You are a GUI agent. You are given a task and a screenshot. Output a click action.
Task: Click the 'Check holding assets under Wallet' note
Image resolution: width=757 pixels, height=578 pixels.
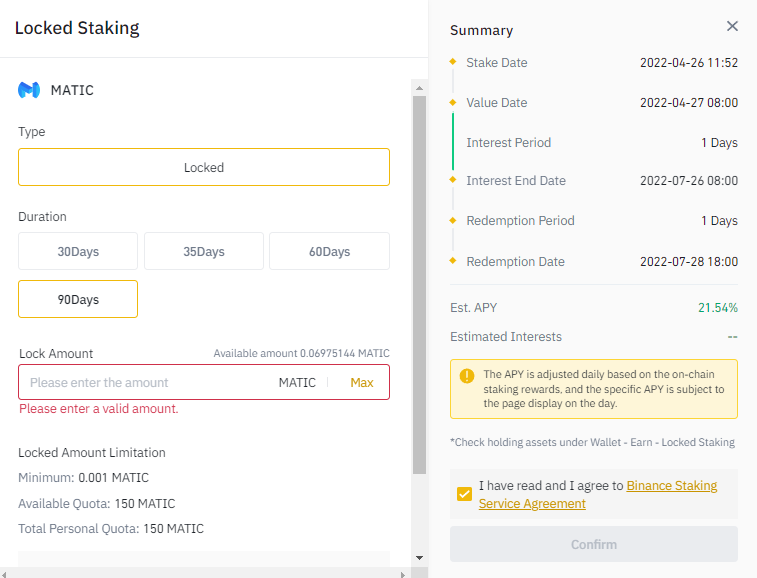pyautogui.click(x=592, y=442)
